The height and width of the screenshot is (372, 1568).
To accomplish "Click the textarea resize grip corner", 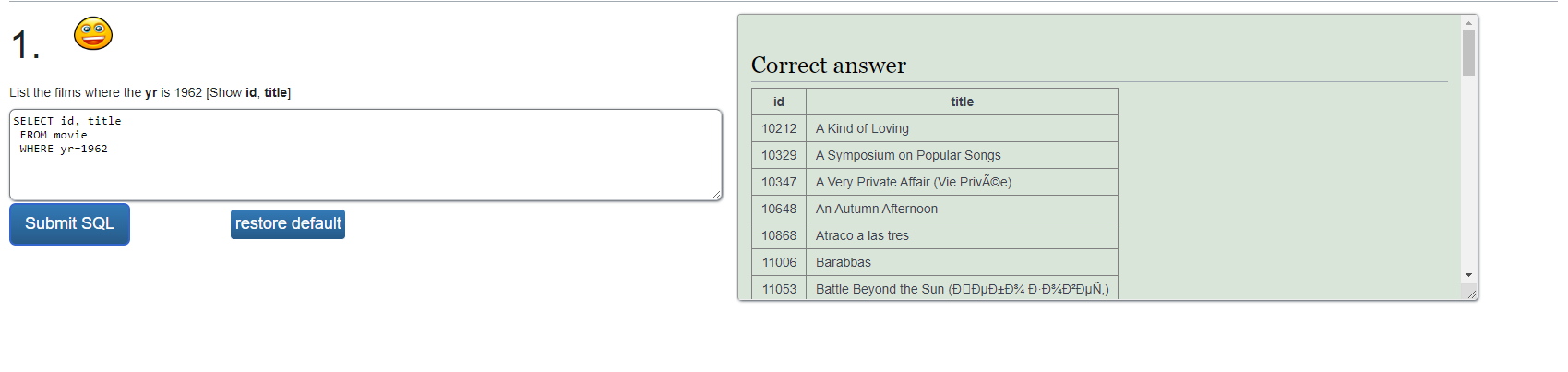I will pos(716,195).
